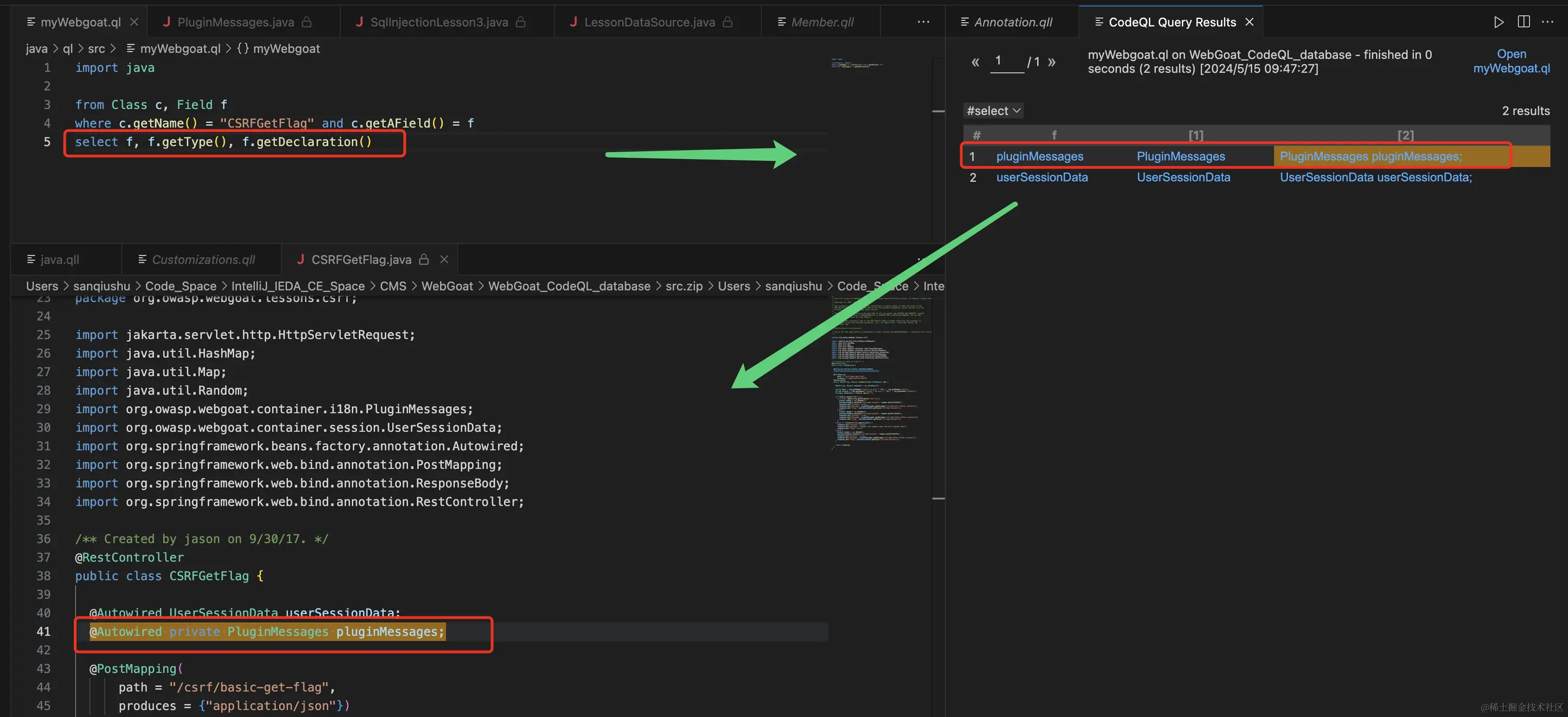Close the CodeQL Query Results tab

1250,22
